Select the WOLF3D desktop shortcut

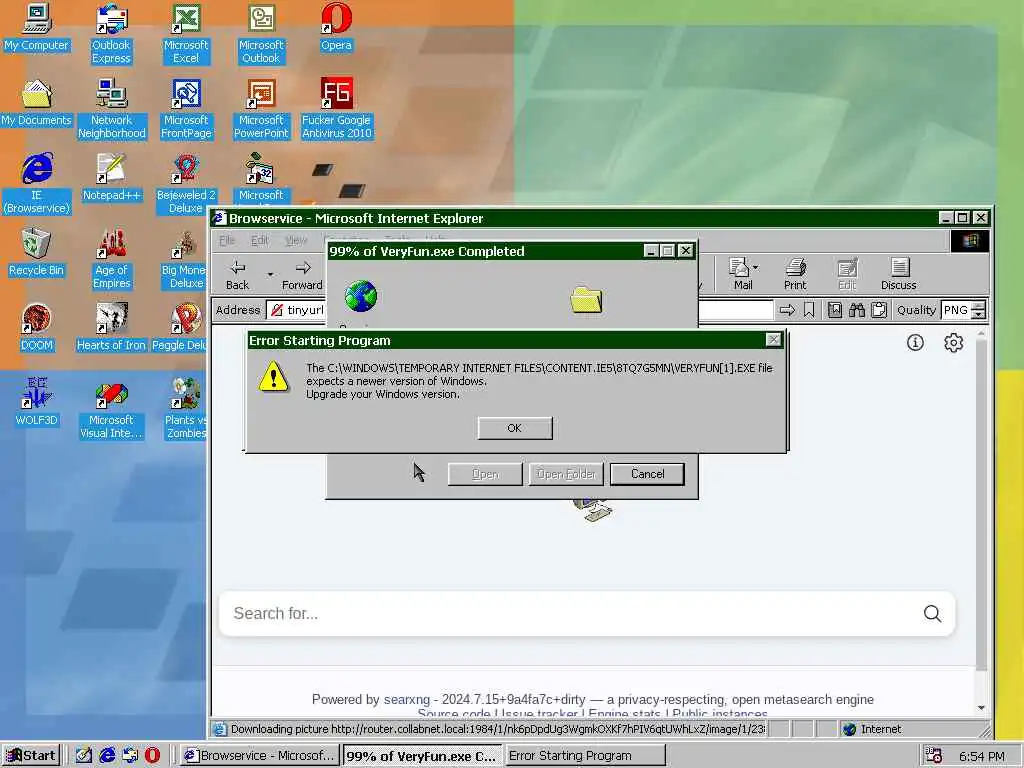click(x=36, y=403)
